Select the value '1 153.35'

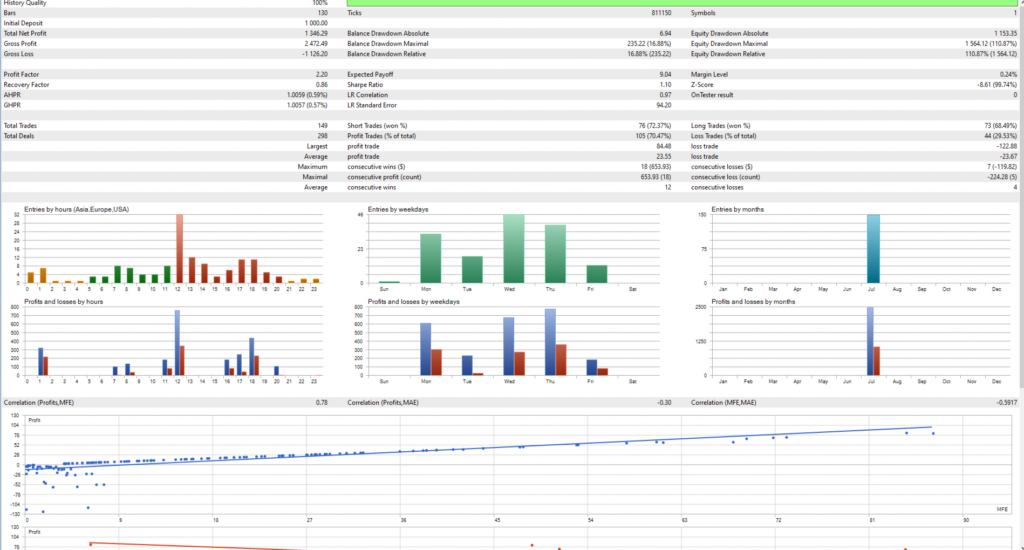point(1005,33)
